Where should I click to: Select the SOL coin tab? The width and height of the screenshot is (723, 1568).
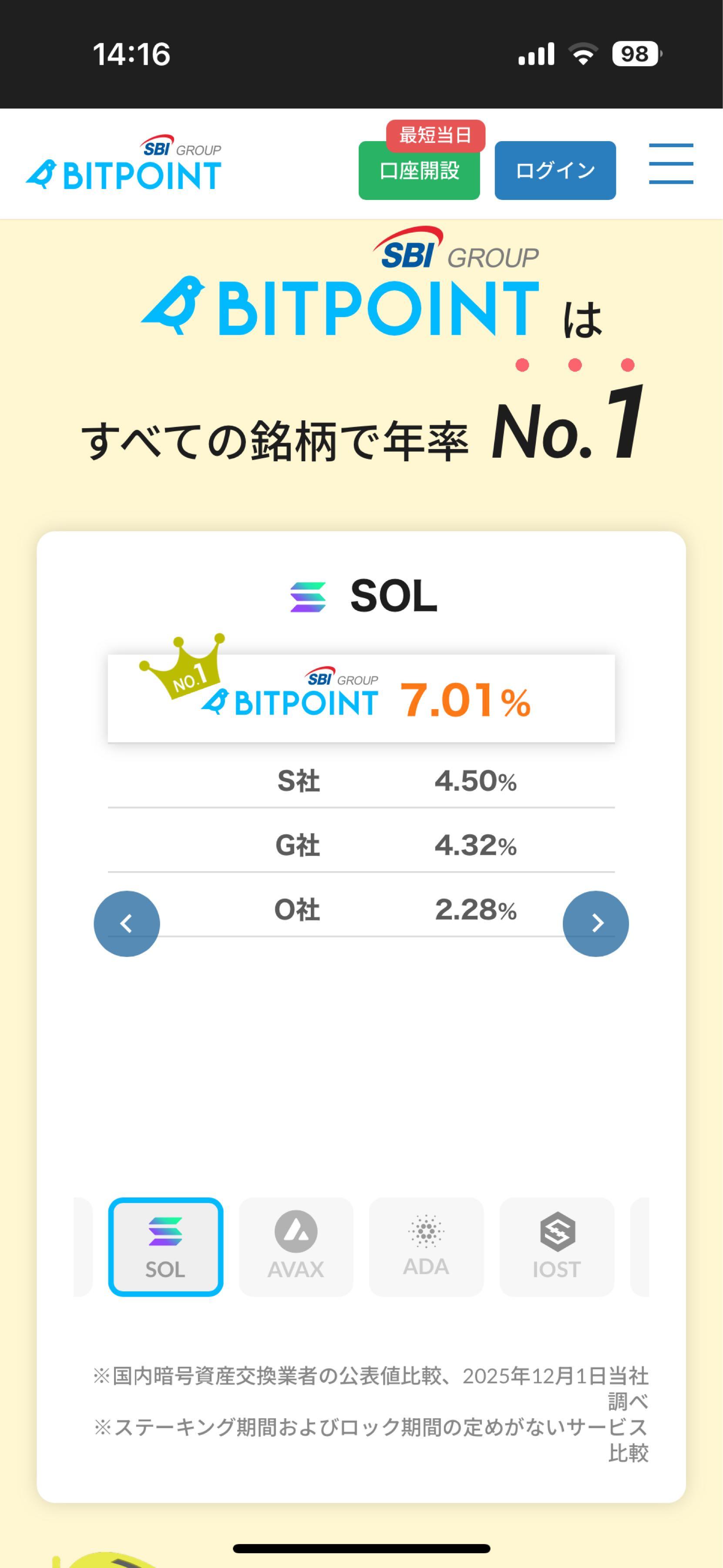coord(165,1246)
